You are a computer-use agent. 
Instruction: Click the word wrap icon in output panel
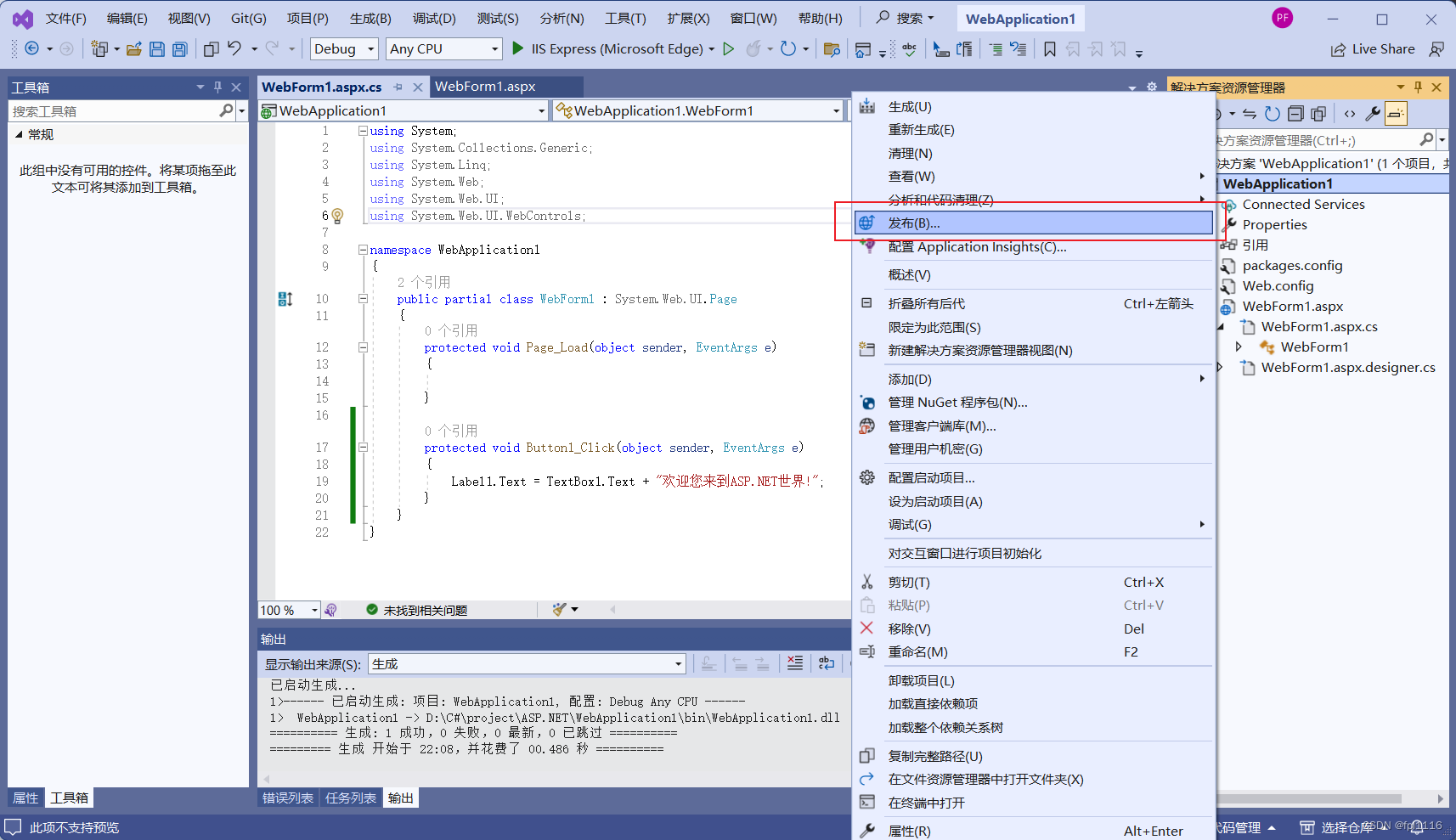(827, 663)
